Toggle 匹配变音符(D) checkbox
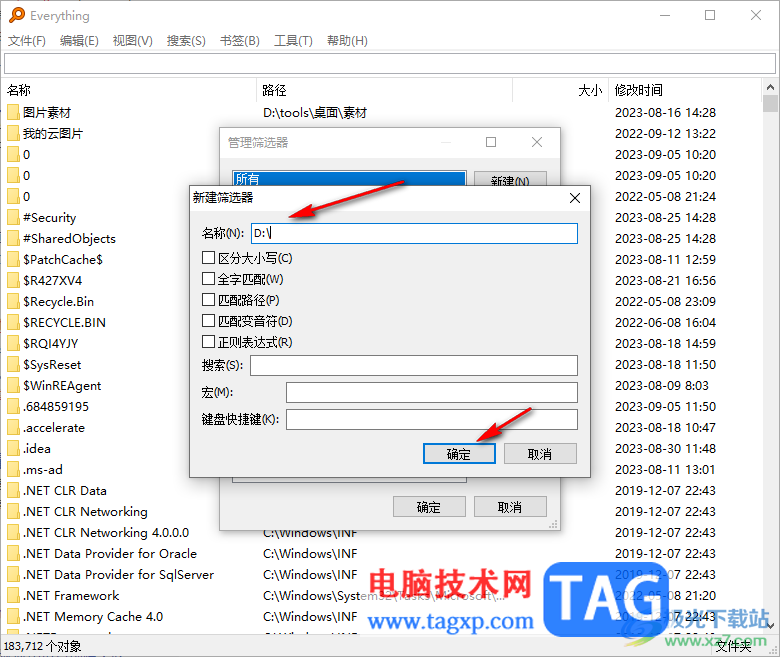 click(208, 321)
